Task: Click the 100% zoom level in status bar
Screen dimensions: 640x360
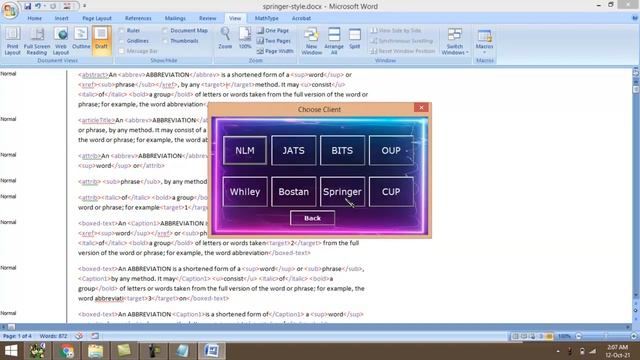Action: coord(564,336)
